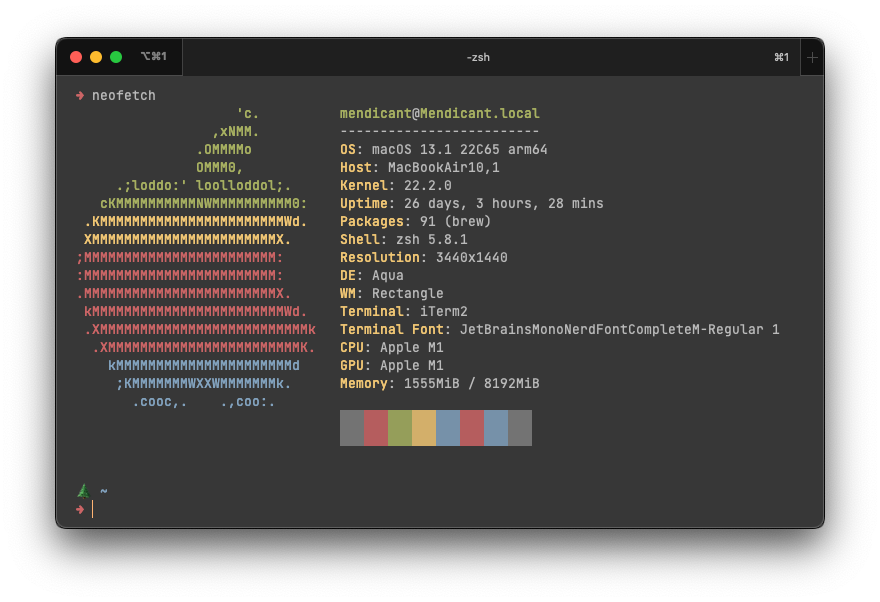Toggle fullscreen with the green traffic light
This screenshot has height=602, width=880.
pyautogui.click(x=115, y=57)
